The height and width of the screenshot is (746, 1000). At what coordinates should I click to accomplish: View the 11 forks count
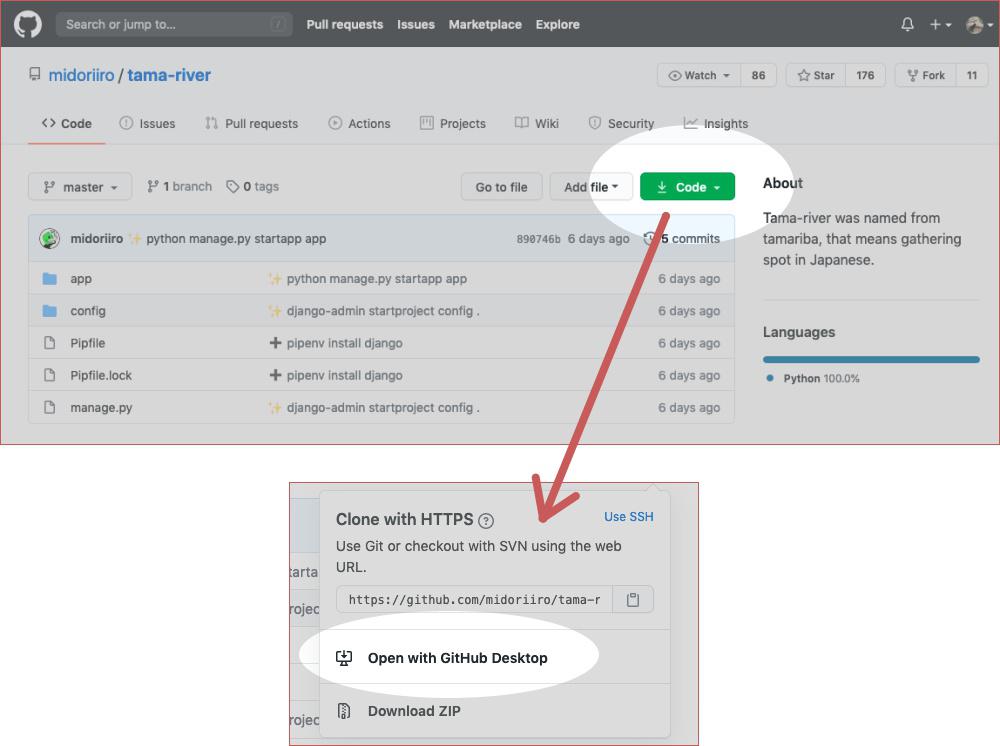[x=972, y=75]
